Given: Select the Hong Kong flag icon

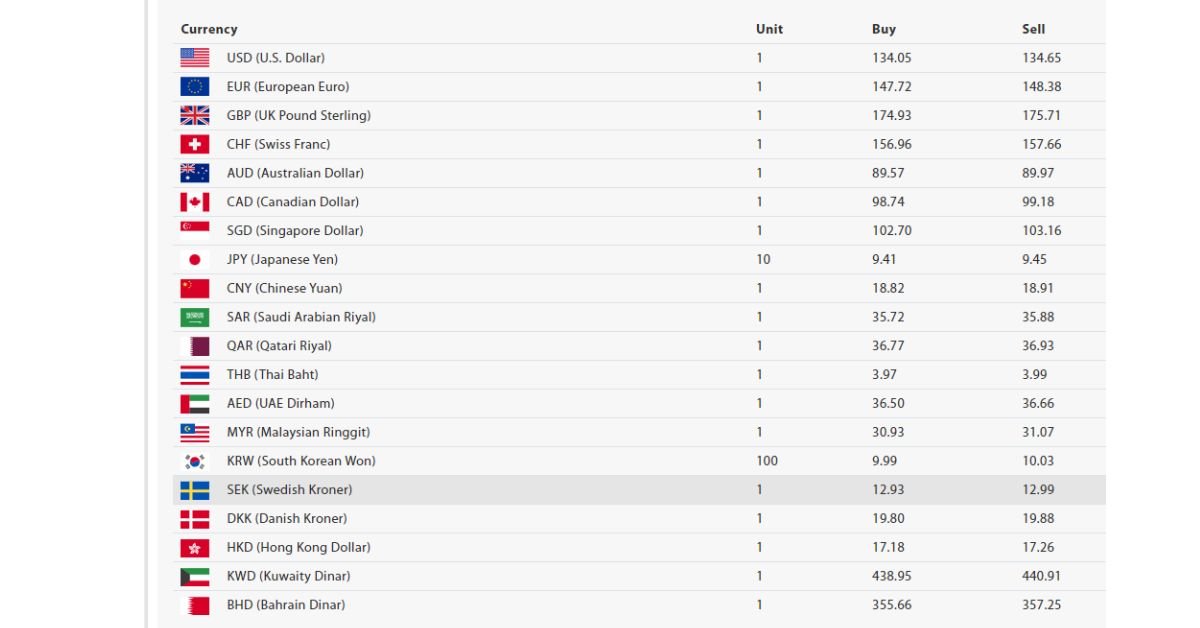Looking at the screenshot, I should coord(195,548).
